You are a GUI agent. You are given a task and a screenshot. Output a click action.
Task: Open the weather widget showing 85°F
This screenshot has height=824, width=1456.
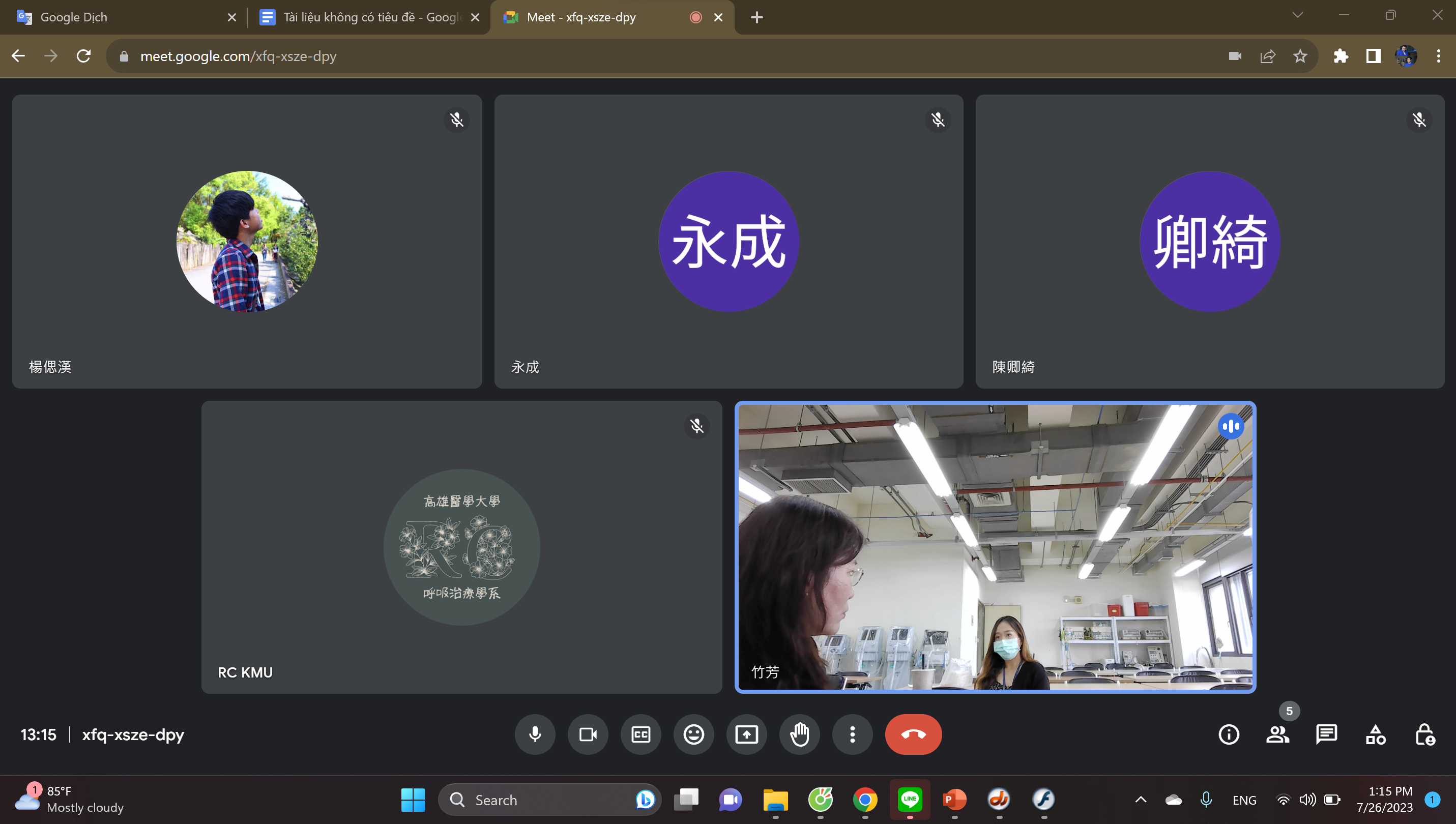(x=71, y=799)
